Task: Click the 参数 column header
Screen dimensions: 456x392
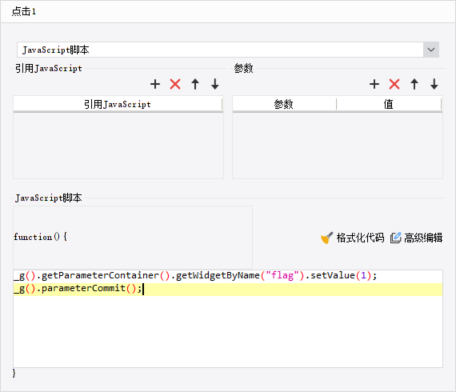Action: (284, 104)
